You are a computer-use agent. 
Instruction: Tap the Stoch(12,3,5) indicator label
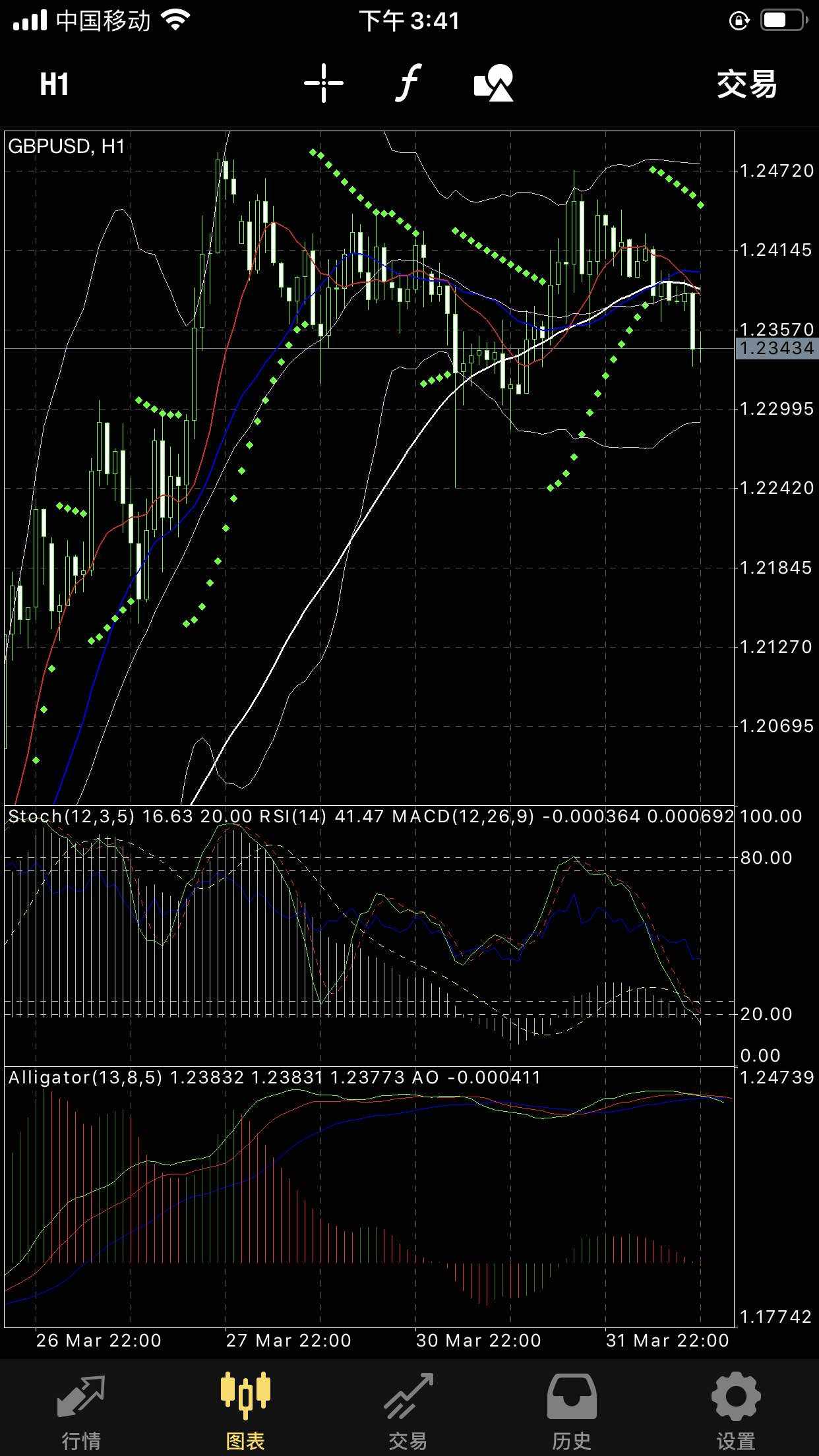(x=71, y=816)
